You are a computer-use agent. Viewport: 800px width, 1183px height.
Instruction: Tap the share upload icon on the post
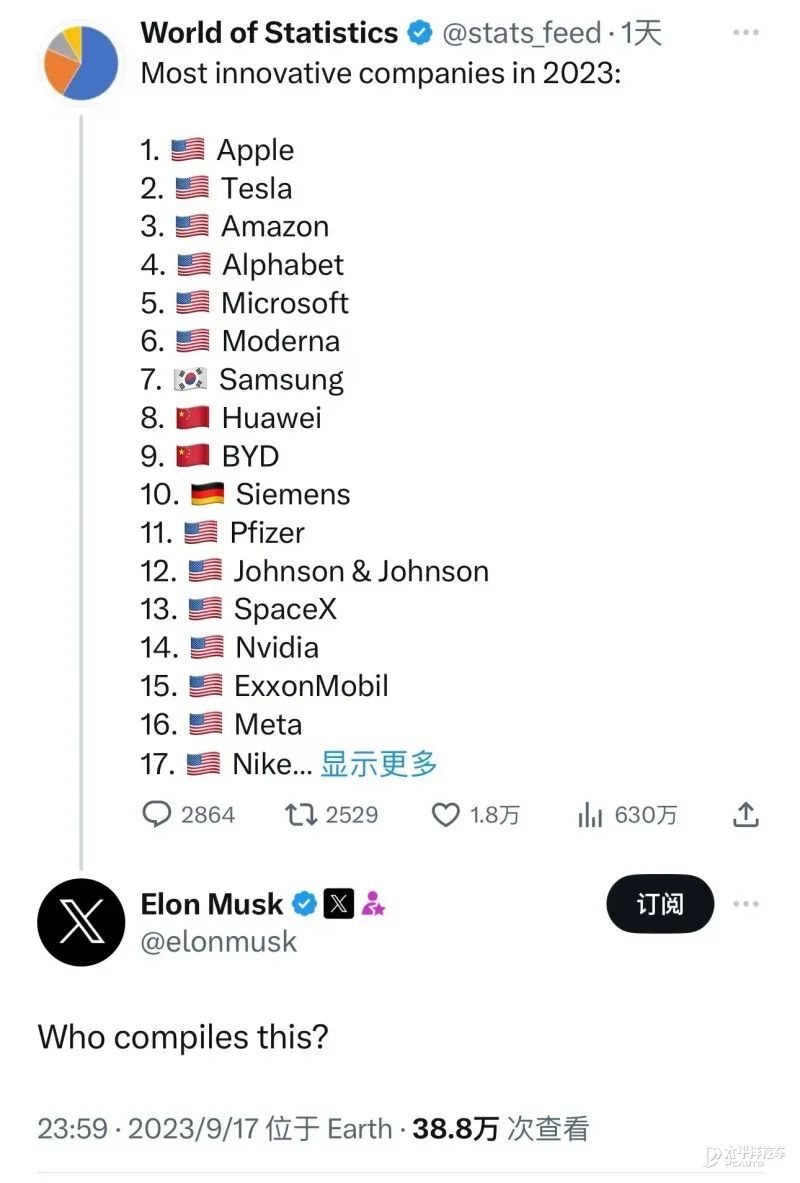(x=746, y=814)
